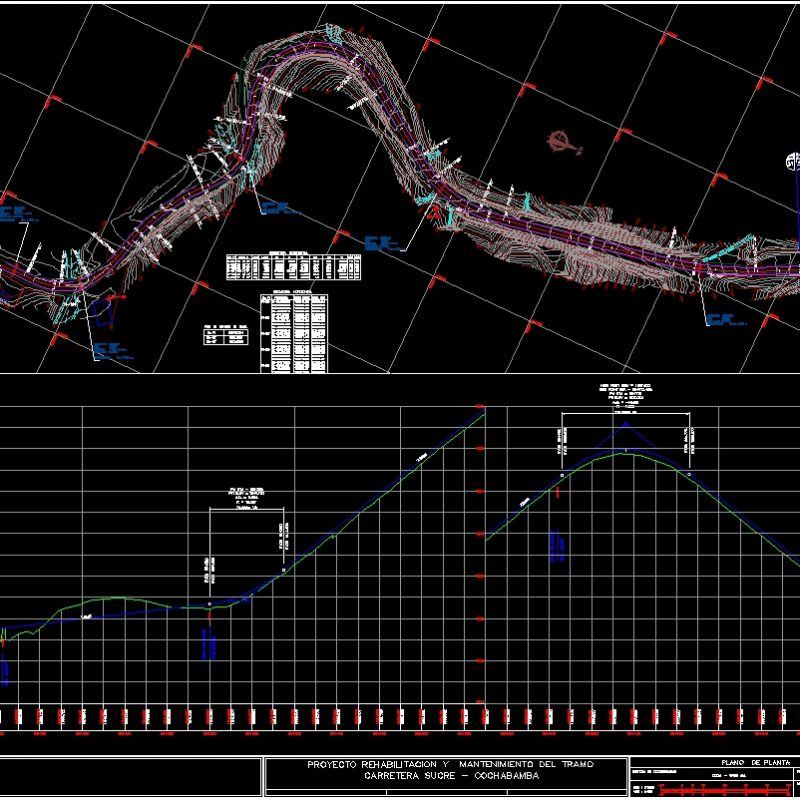This screenshot has width=800, height=800.
Task: Click the CARRETERA SUCRE - COCHABAMBA title text
Action: pos(450,770)
